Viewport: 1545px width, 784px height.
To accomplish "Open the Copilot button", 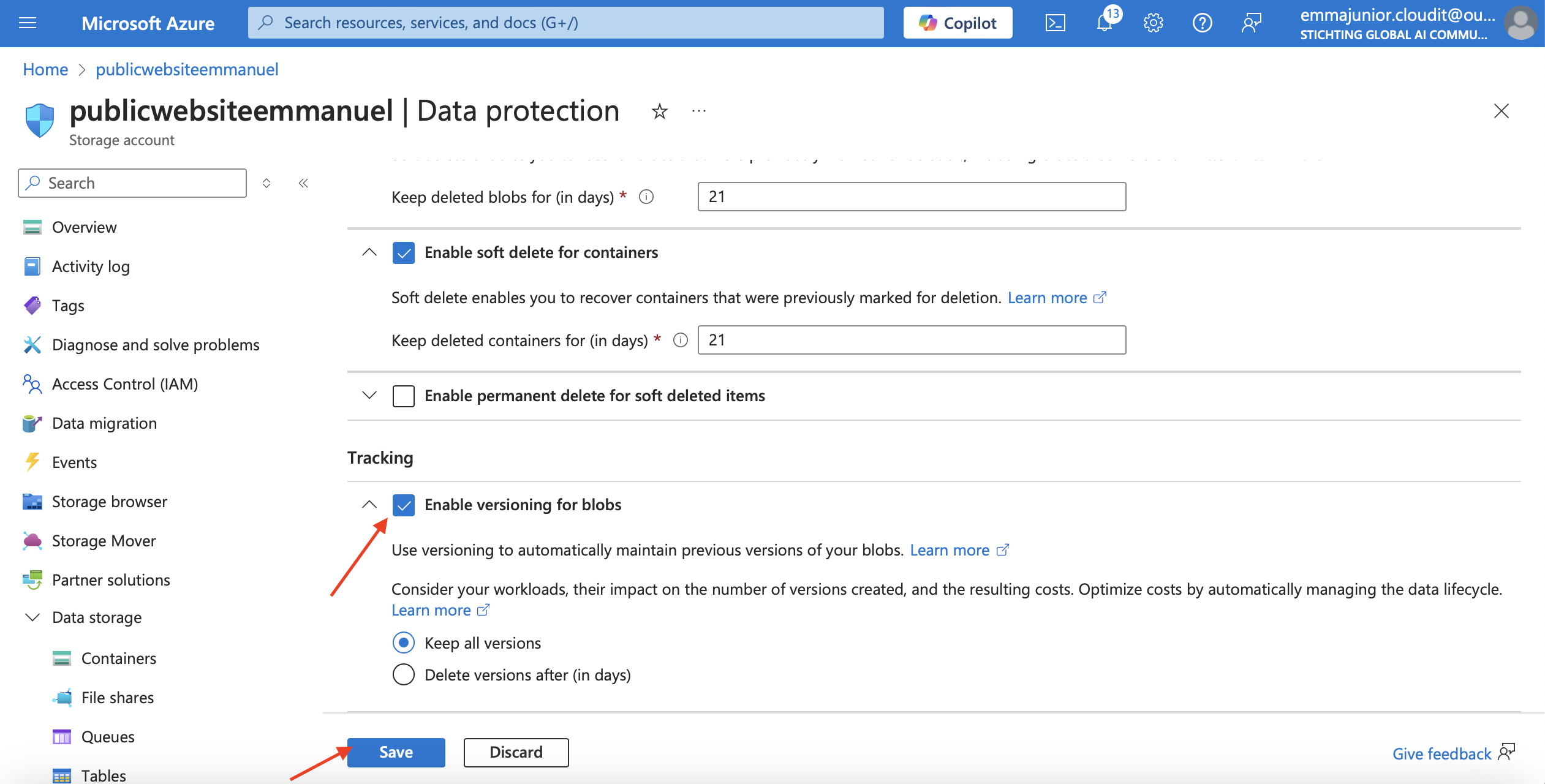I will [958, 23].
